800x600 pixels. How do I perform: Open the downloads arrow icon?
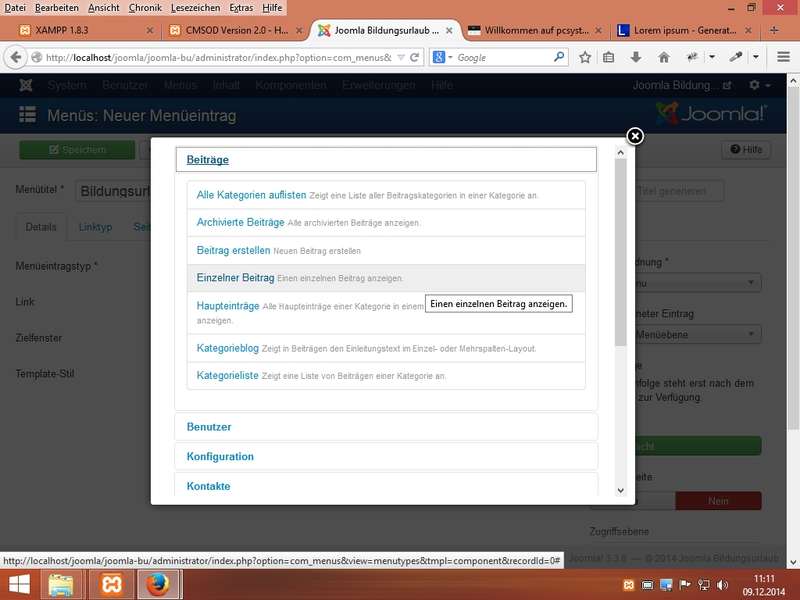[636, 57]
